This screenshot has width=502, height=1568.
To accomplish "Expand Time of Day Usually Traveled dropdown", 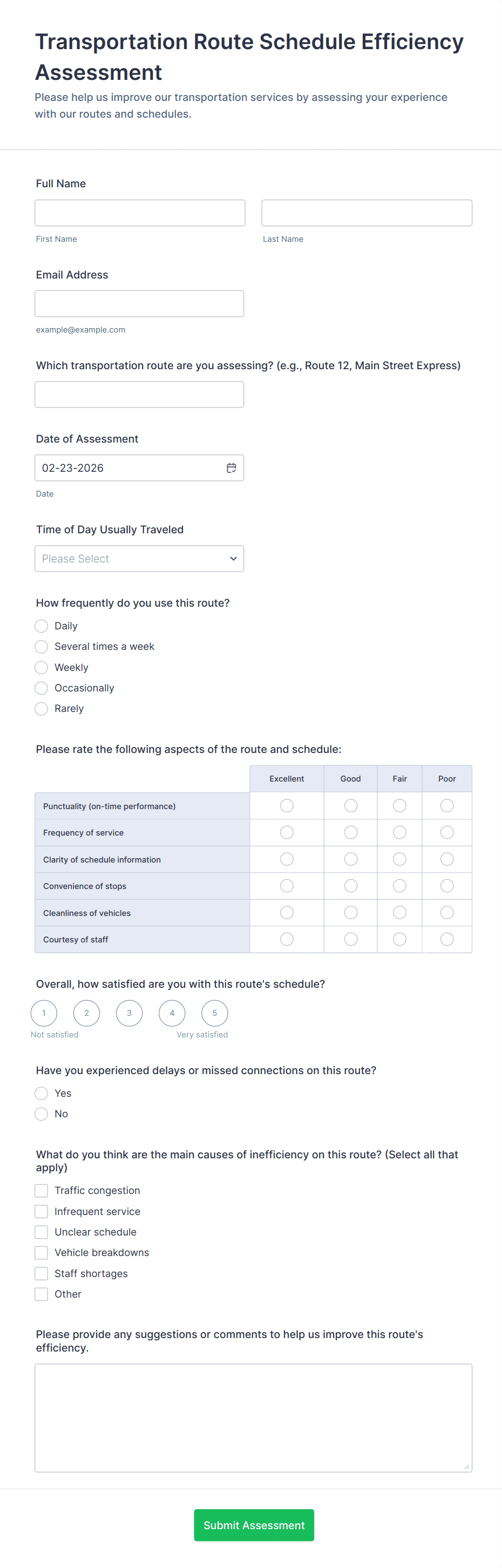I will (x=139, y=559).
